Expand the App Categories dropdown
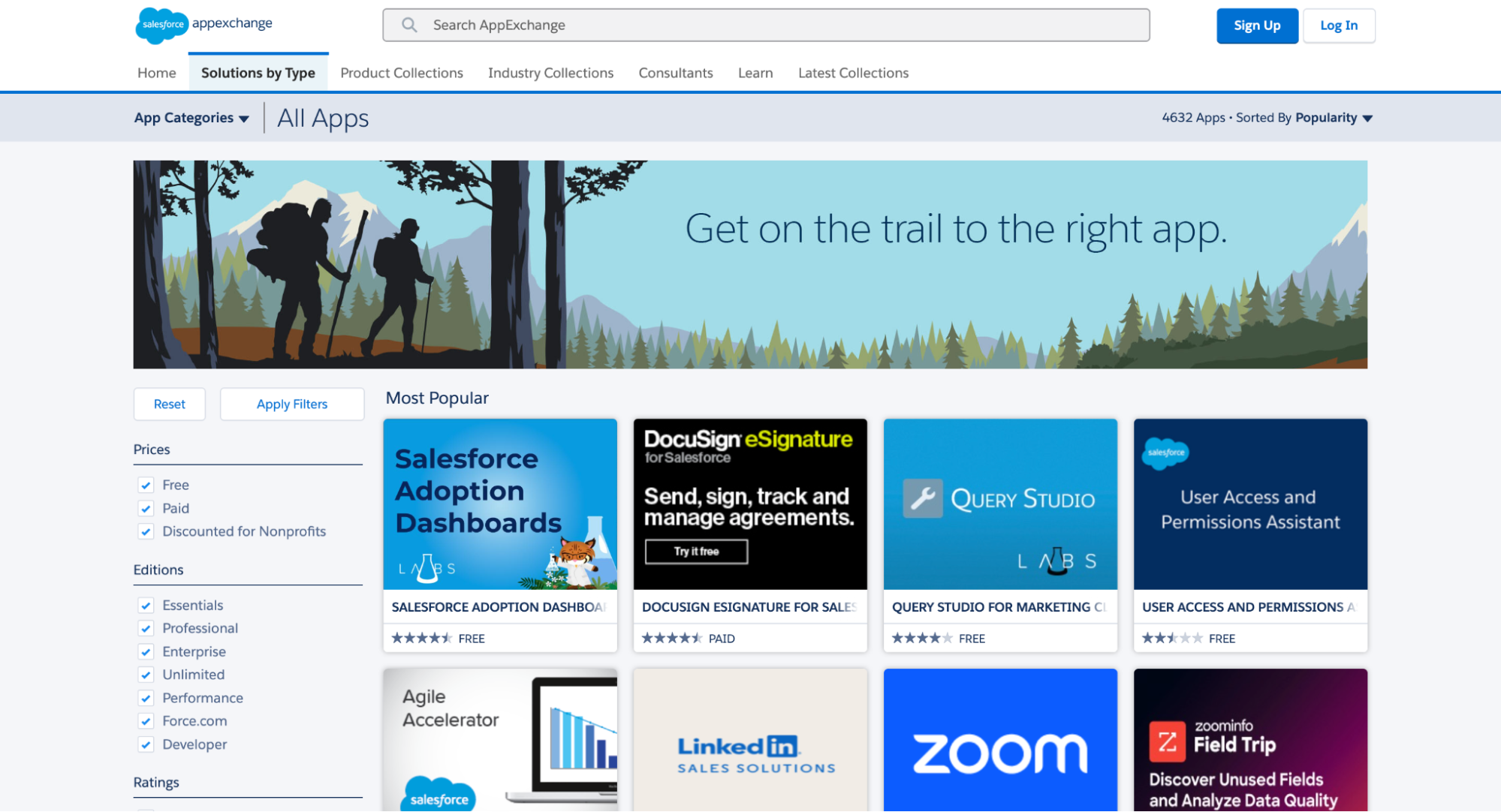 pyautogui.click(x=191, y=118)
